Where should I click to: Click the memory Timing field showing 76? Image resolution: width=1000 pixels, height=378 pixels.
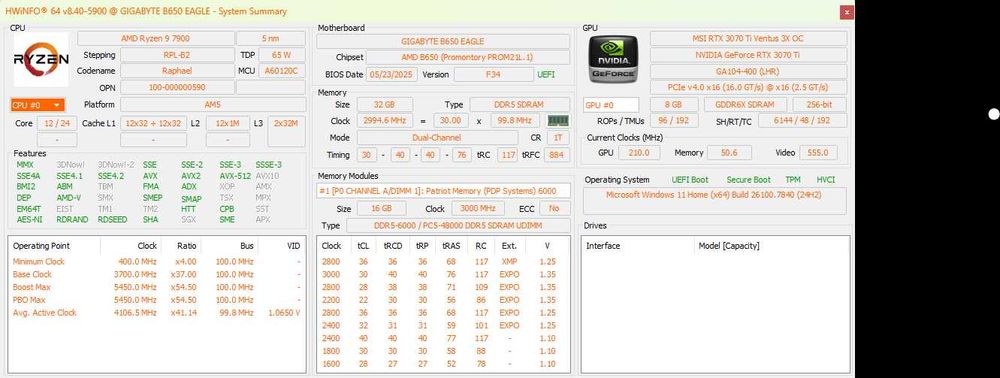point(462,155)
